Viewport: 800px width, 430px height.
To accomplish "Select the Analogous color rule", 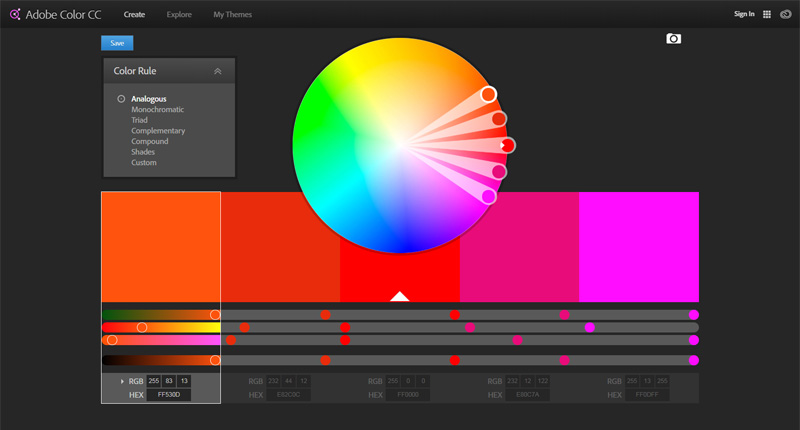I will coord(148,99).
